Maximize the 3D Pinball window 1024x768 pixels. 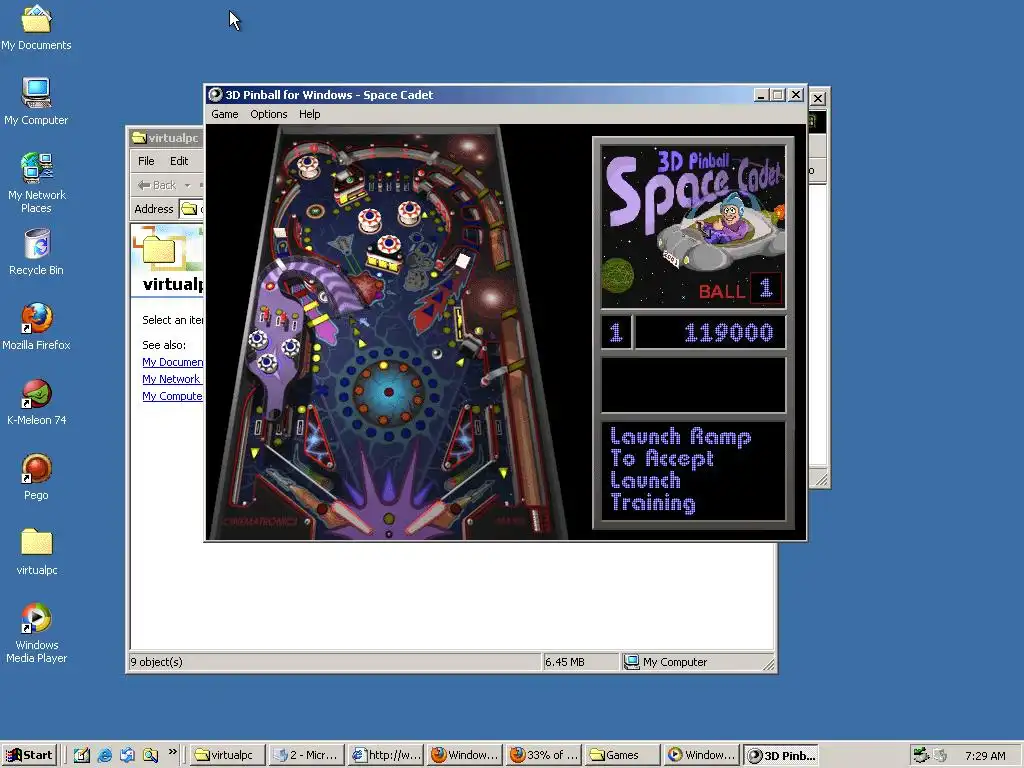pyautogui.click(x=777, y=95)
